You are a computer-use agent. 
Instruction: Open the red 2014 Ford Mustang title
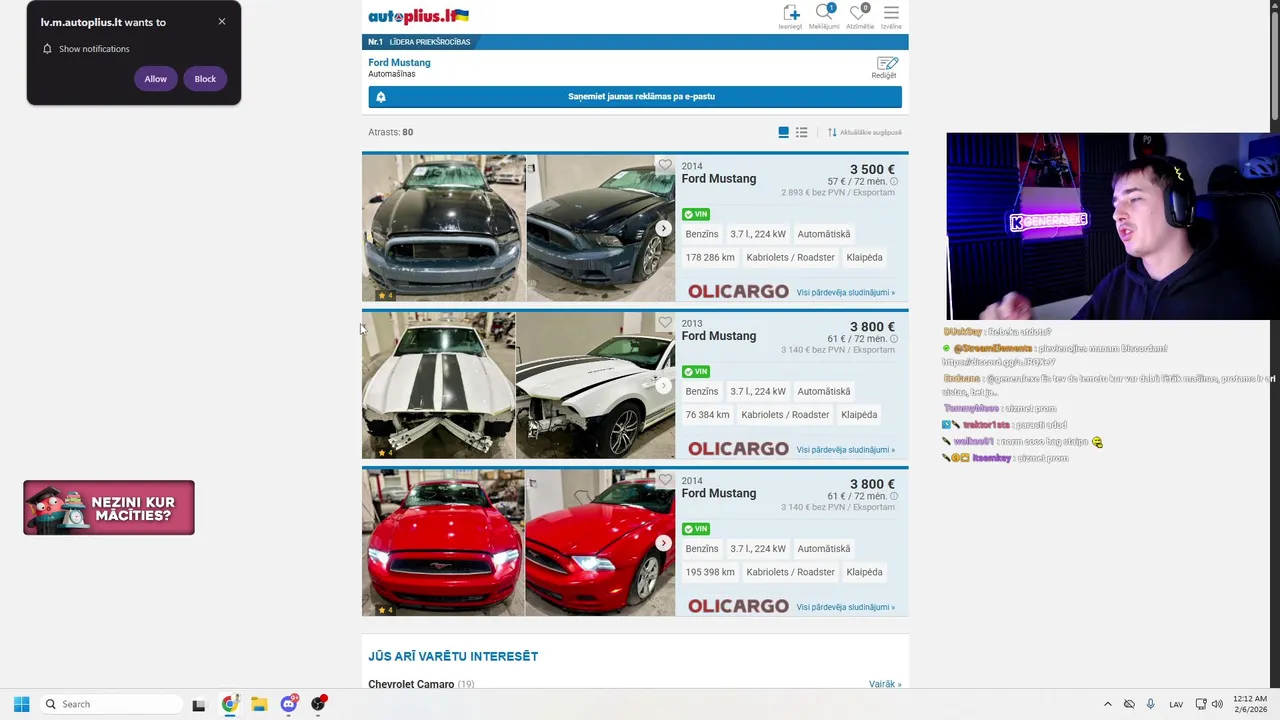point(718,493)
